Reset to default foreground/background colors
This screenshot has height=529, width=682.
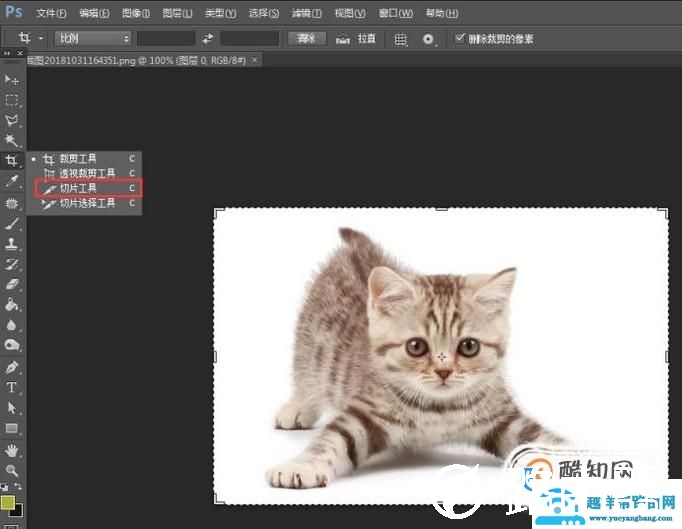(5, 487)
